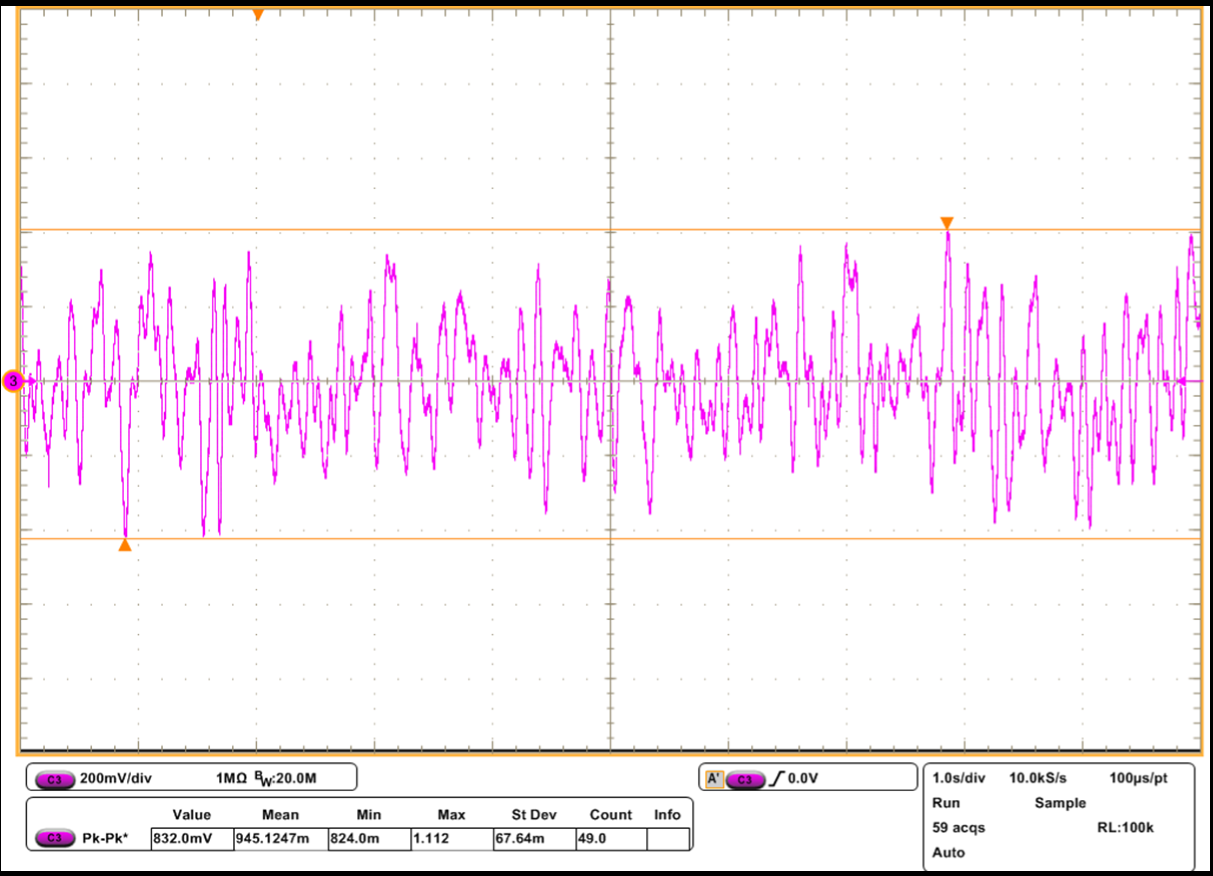The width and height of the screenshot is (1213, 876).
Task: Open the 200mV/div vertical scale setting
Action: click(115, 778)
